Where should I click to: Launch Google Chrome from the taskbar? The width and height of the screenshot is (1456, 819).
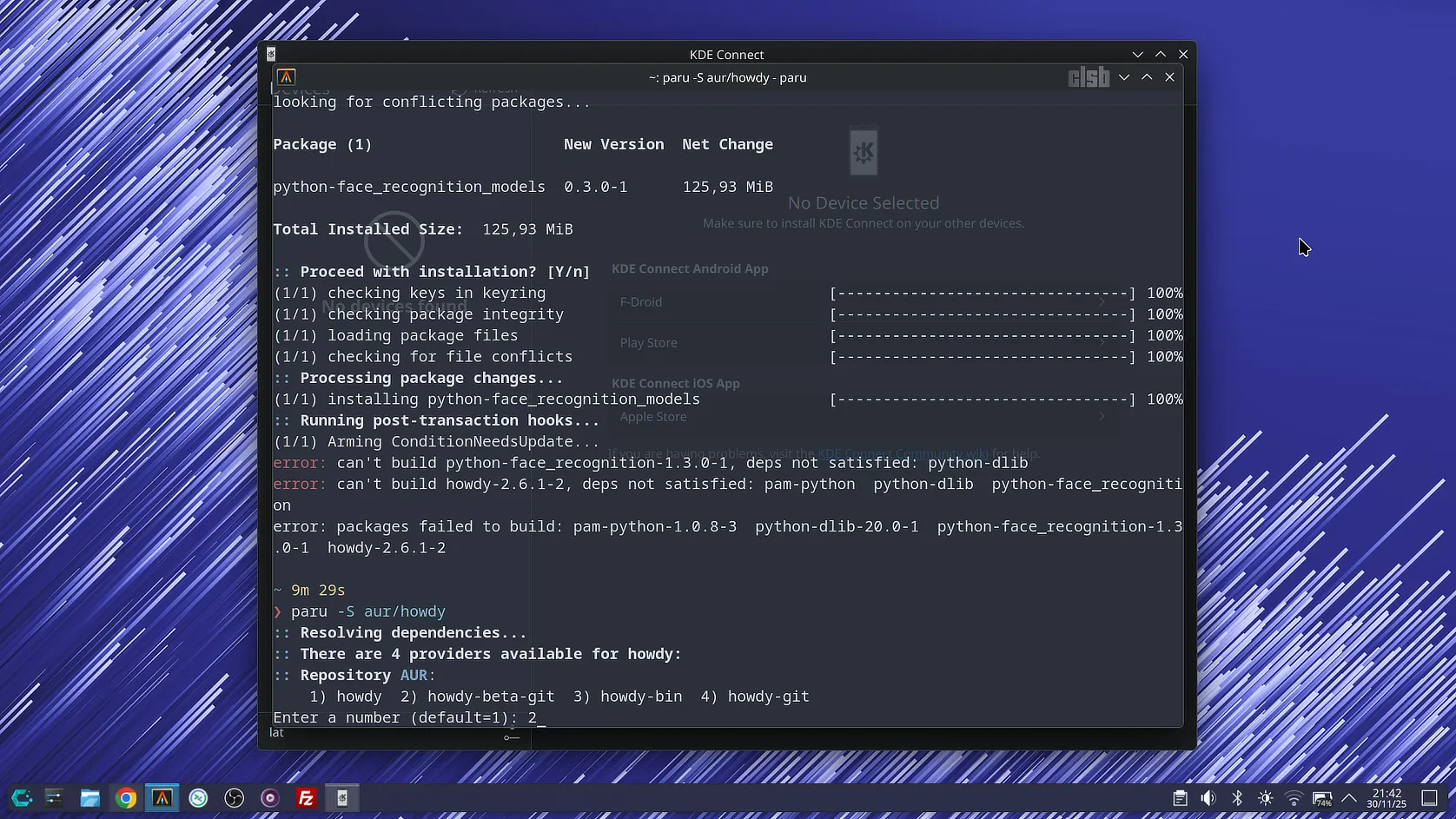[126, 798]
